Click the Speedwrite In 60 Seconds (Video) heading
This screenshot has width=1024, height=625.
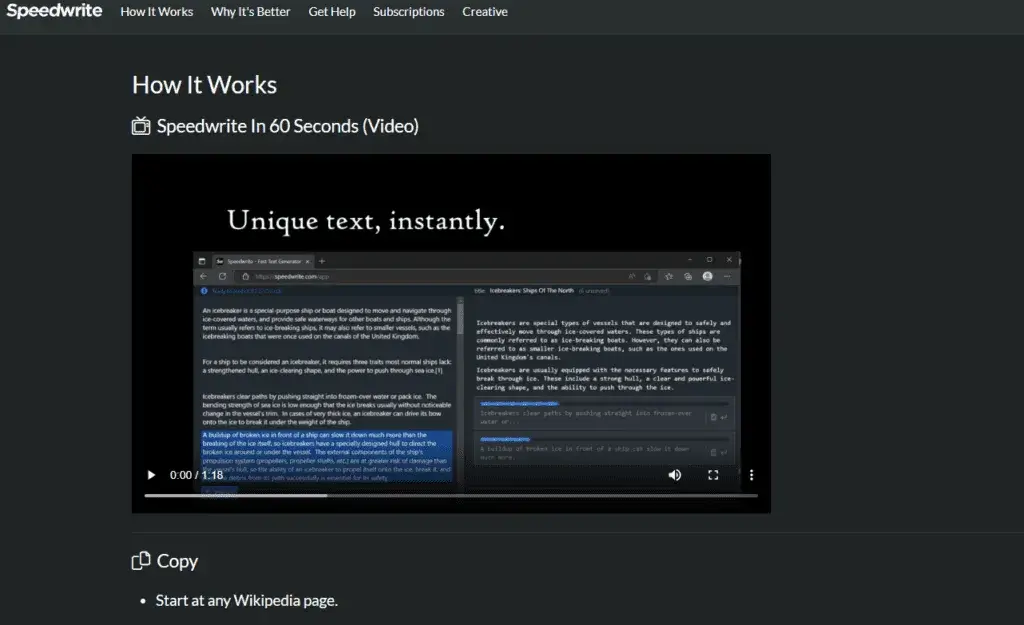287,126
